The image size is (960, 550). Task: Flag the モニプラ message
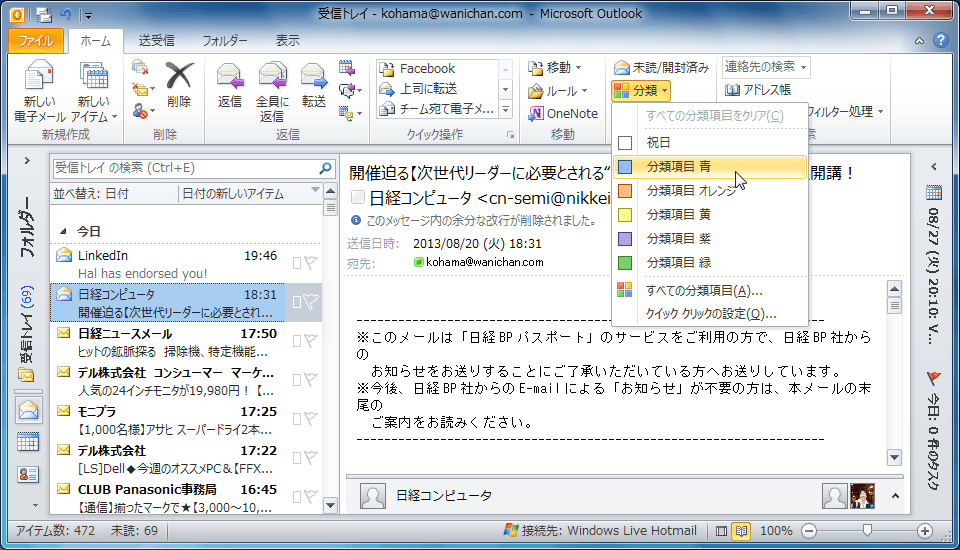coord(312,419)
